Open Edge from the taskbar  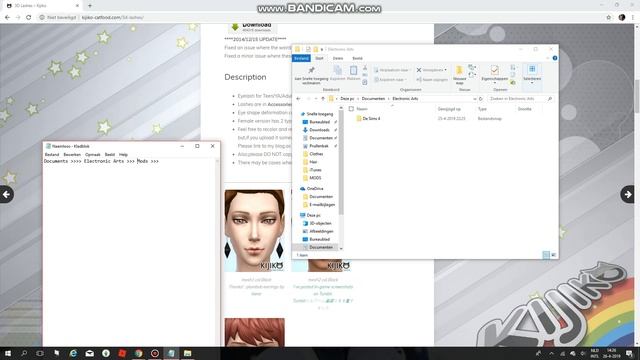(x=73, y=353)
